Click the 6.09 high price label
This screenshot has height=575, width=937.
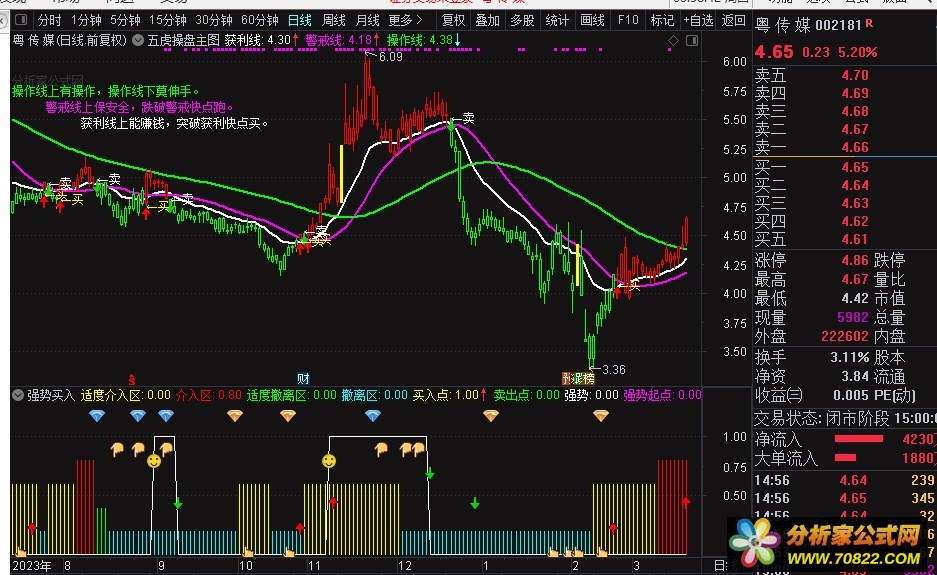(x=391, y=57)
